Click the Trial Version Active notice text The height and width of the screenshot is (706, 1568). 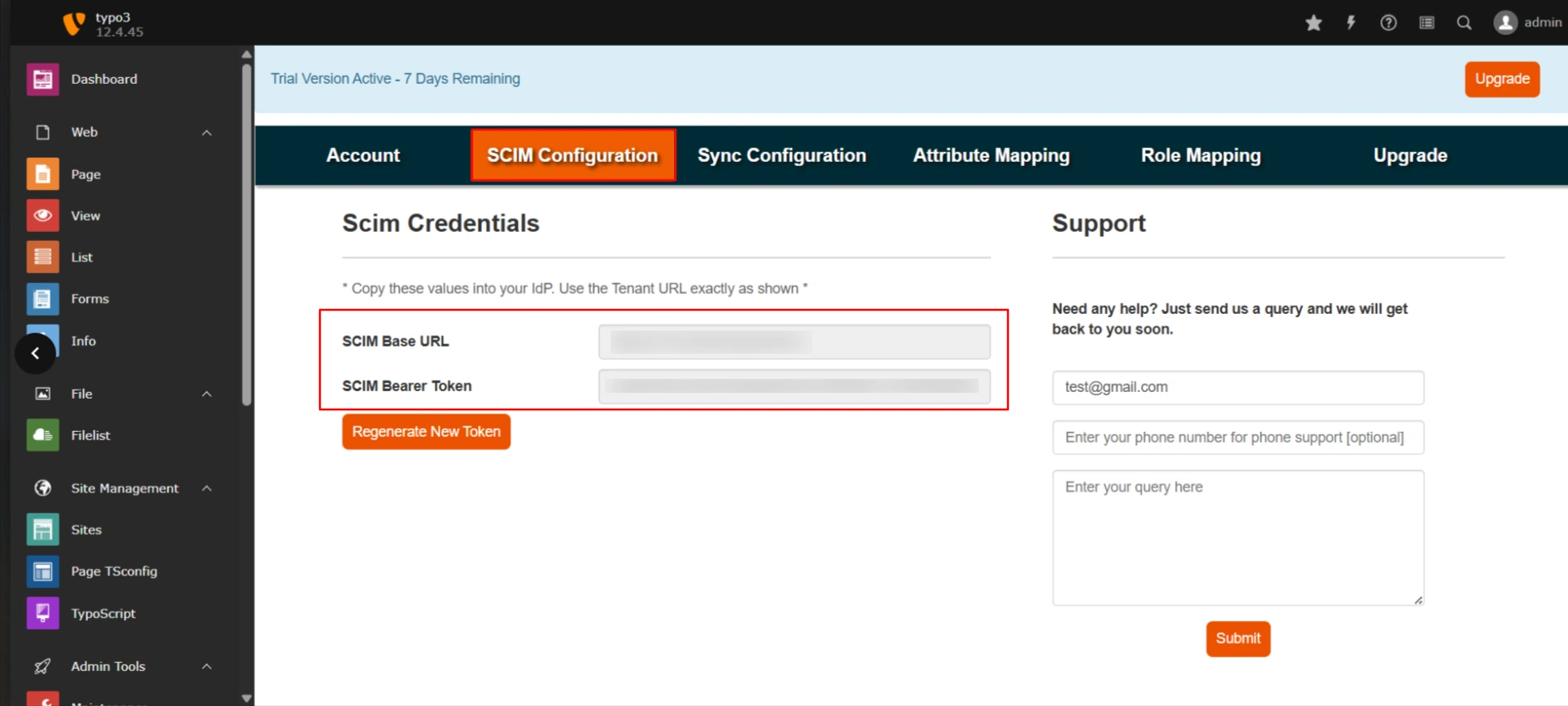(396, 79)
